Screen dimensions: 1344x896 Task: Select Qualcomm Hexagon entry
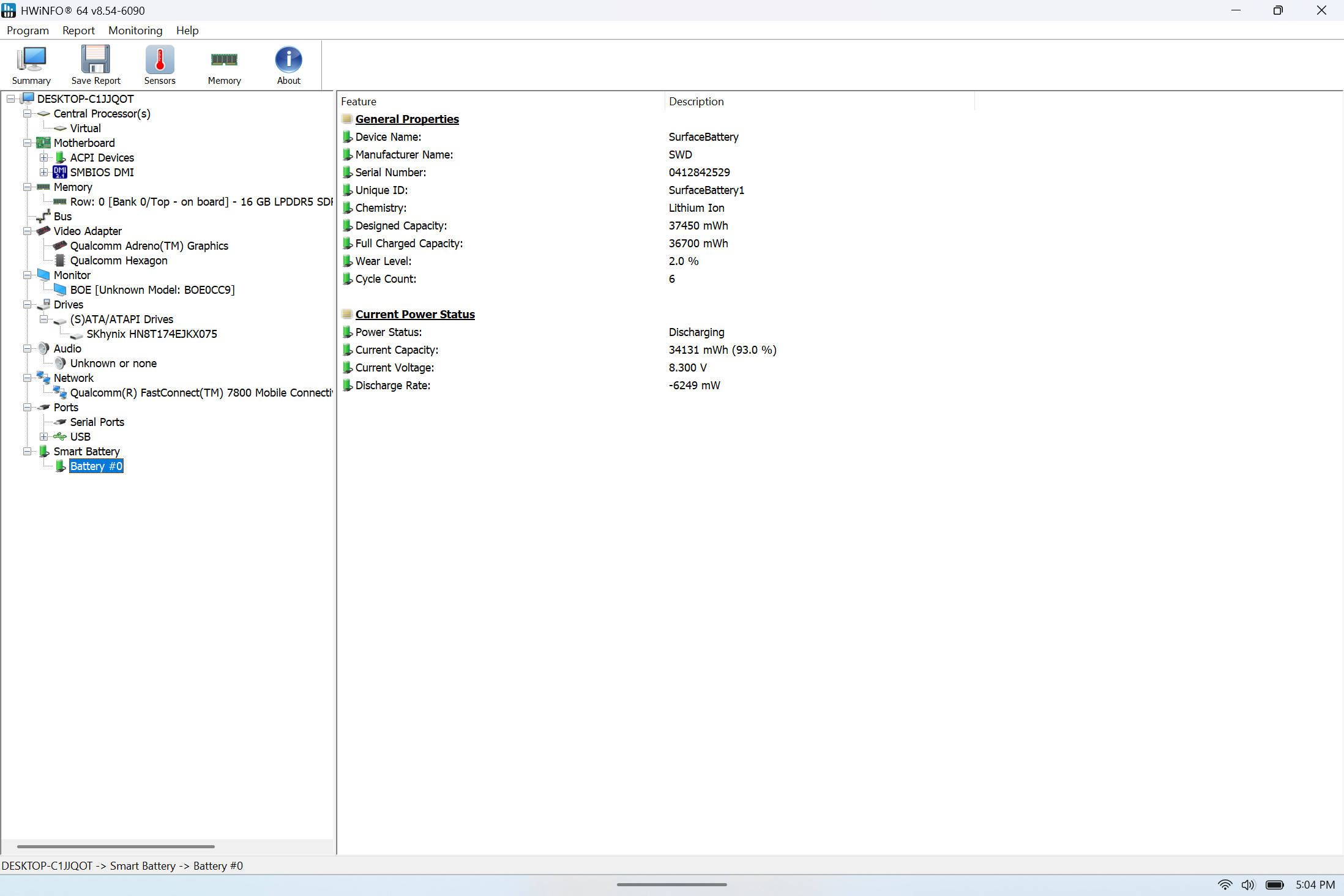click(x=119, y=260)
